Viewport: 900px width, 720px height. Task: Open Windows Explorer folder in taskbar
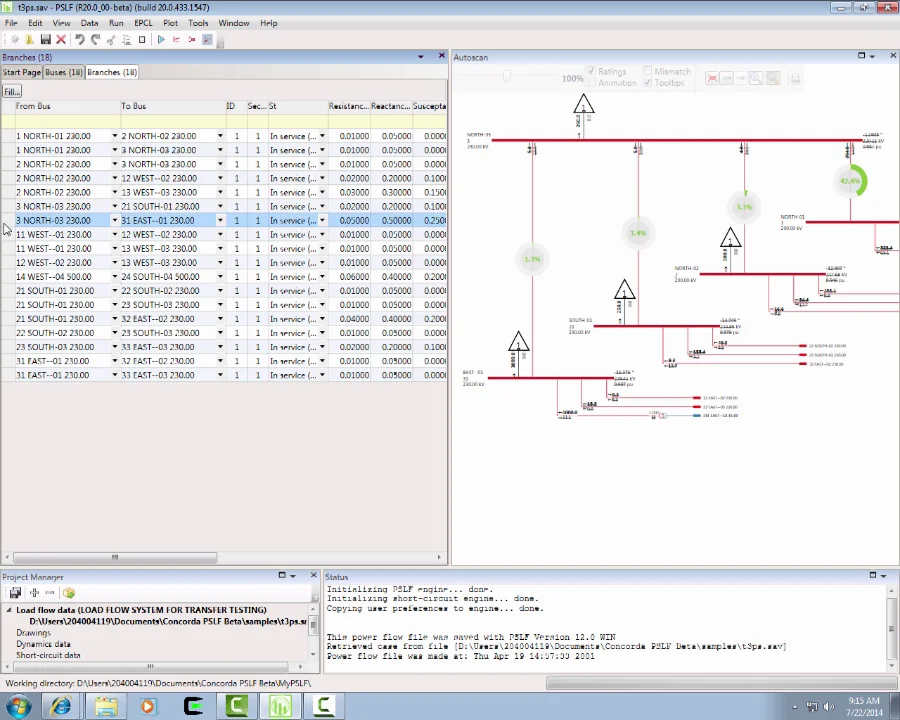coord(106,706)
